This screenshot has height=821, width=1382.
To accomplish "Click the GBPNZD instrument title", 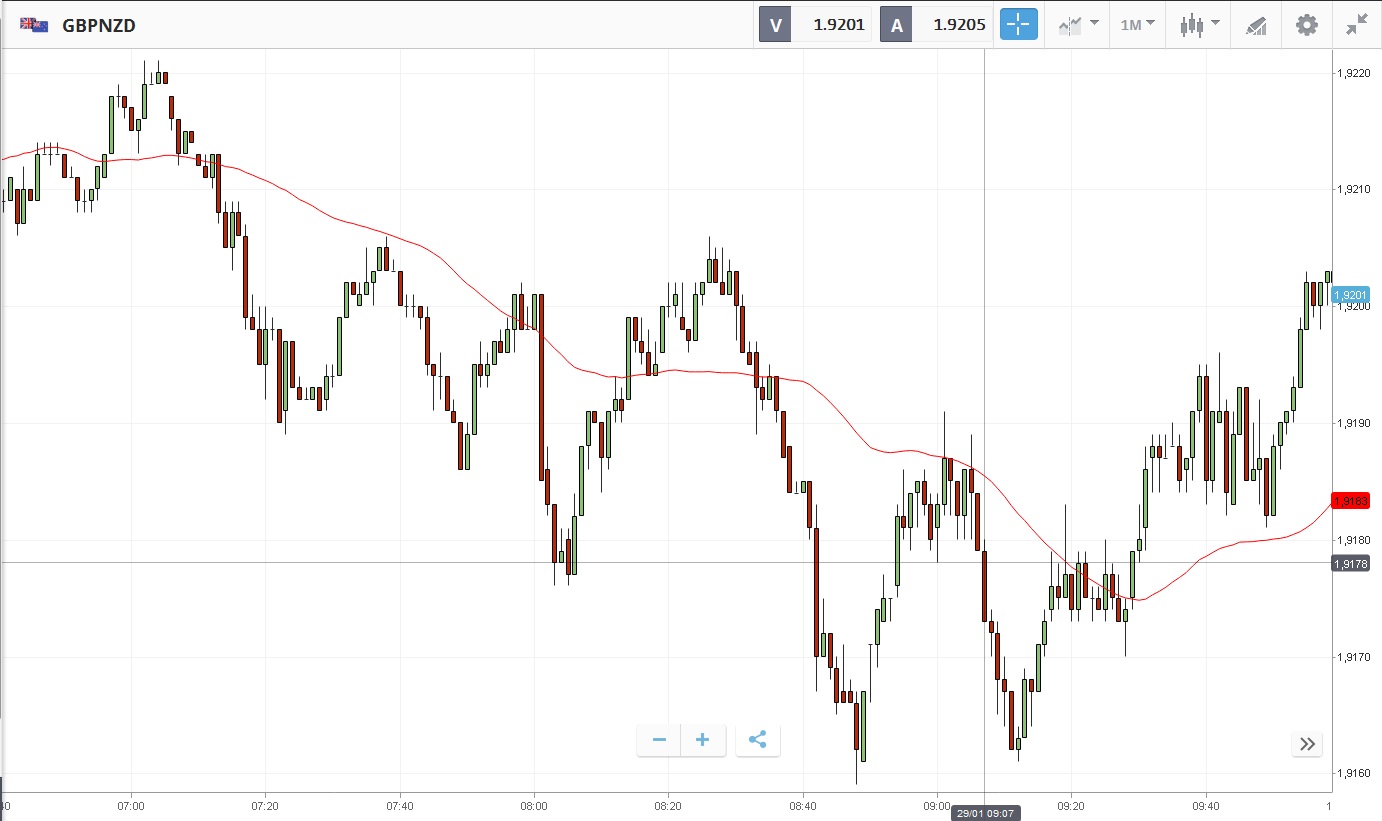I will point(99,25).
